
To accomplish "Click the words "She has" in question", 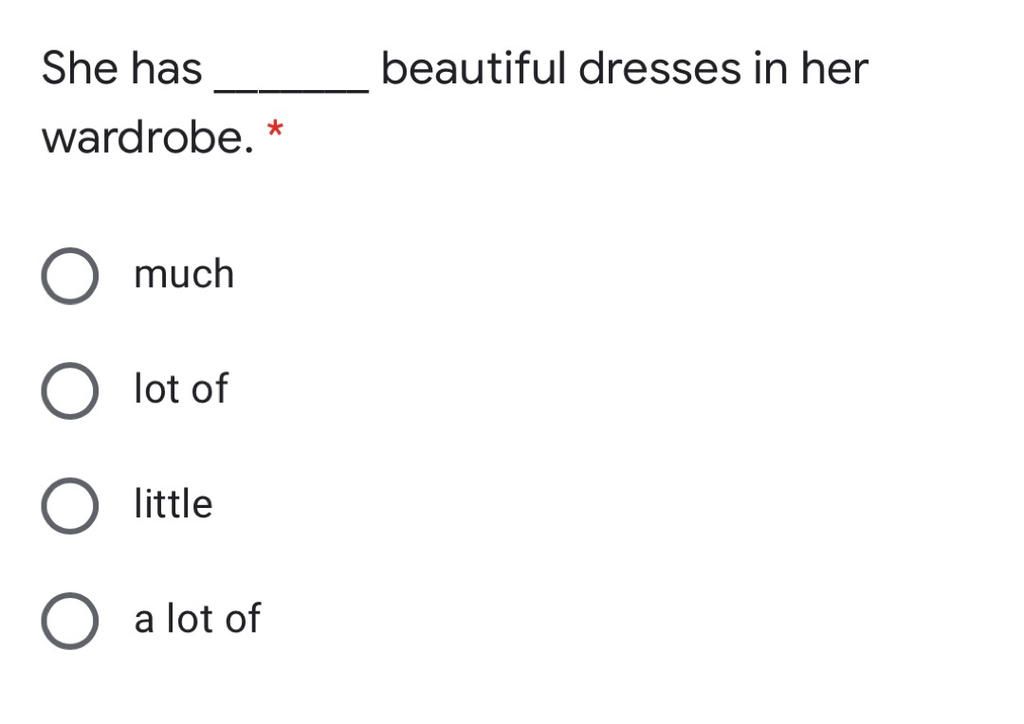I will click(122, 68).
